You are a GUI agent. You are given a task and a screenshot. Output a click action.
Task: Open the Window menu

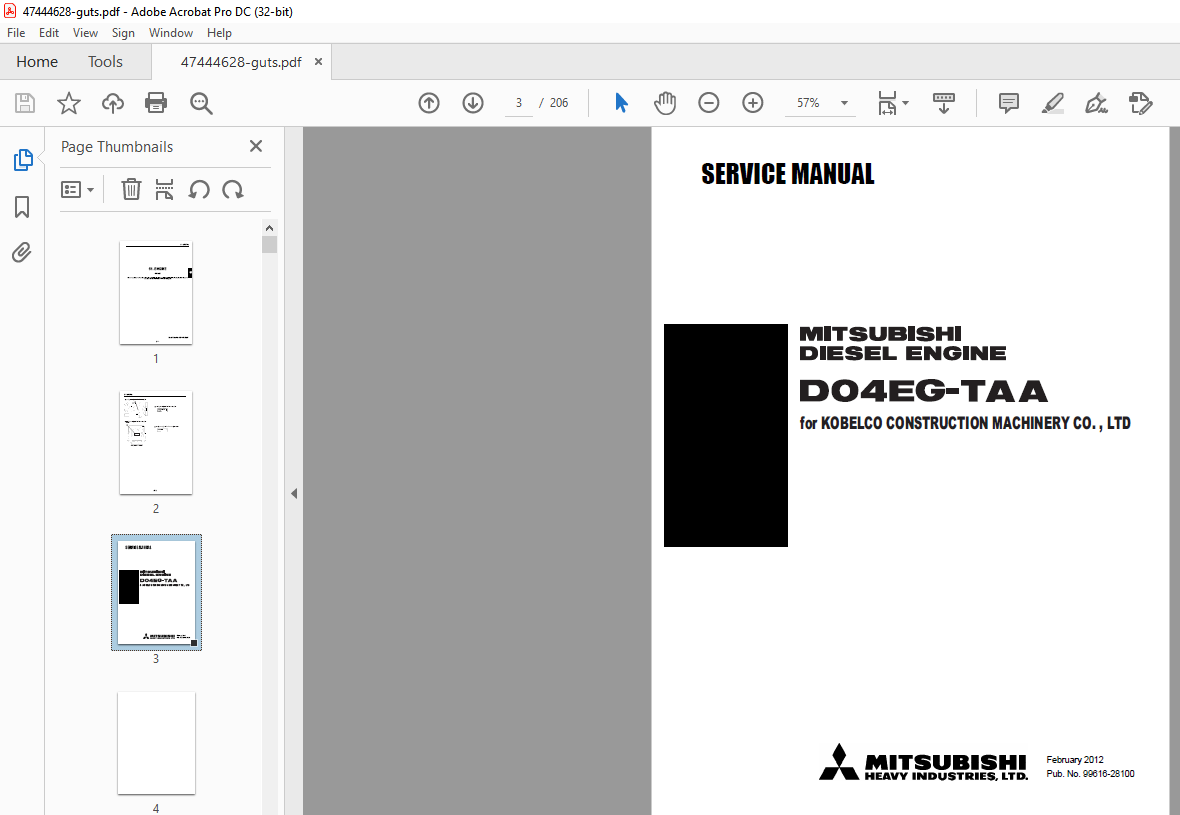pos(171,32)
